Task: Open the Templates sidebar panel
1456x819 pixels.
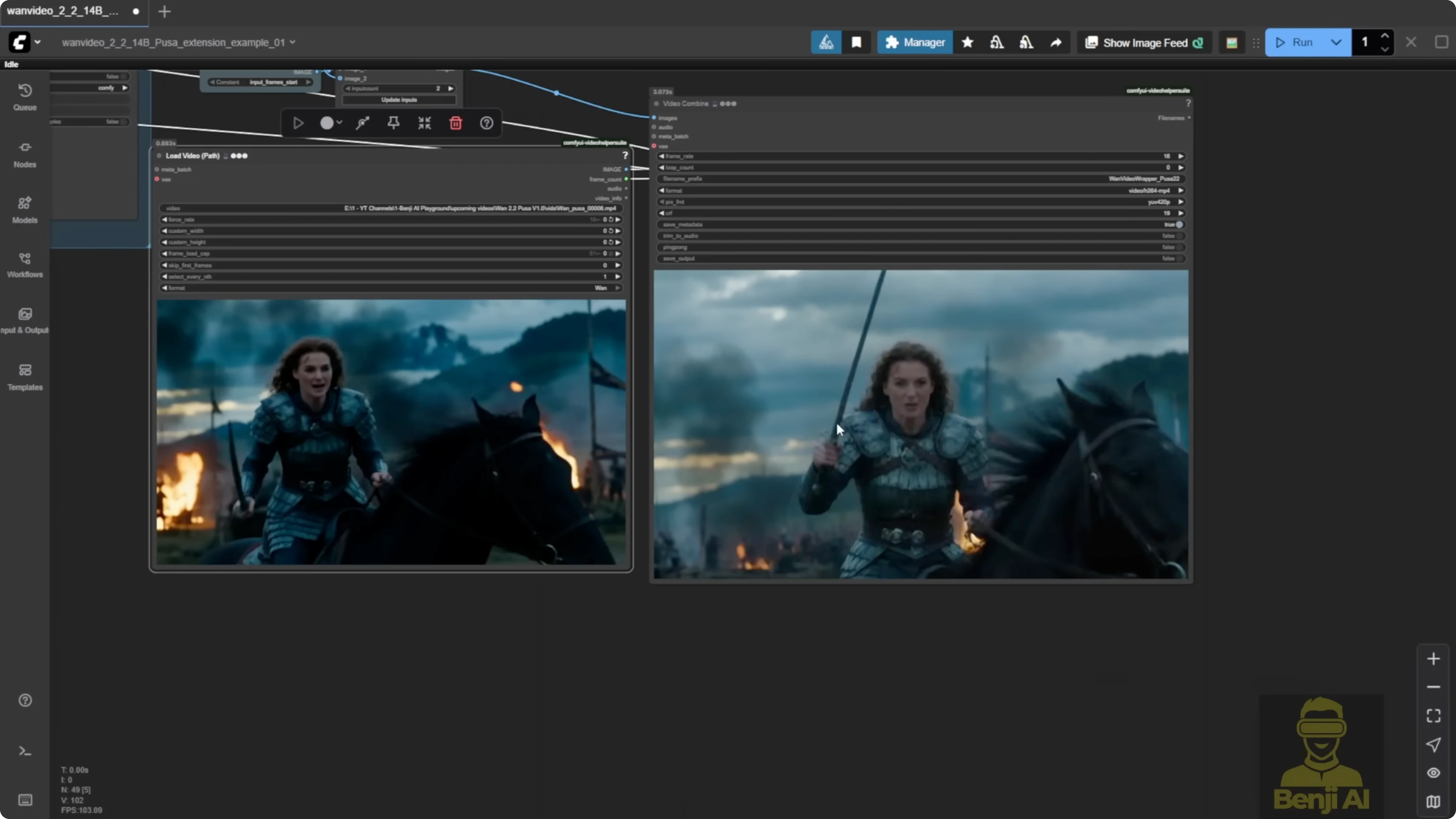Action: [x=25, y=377]
